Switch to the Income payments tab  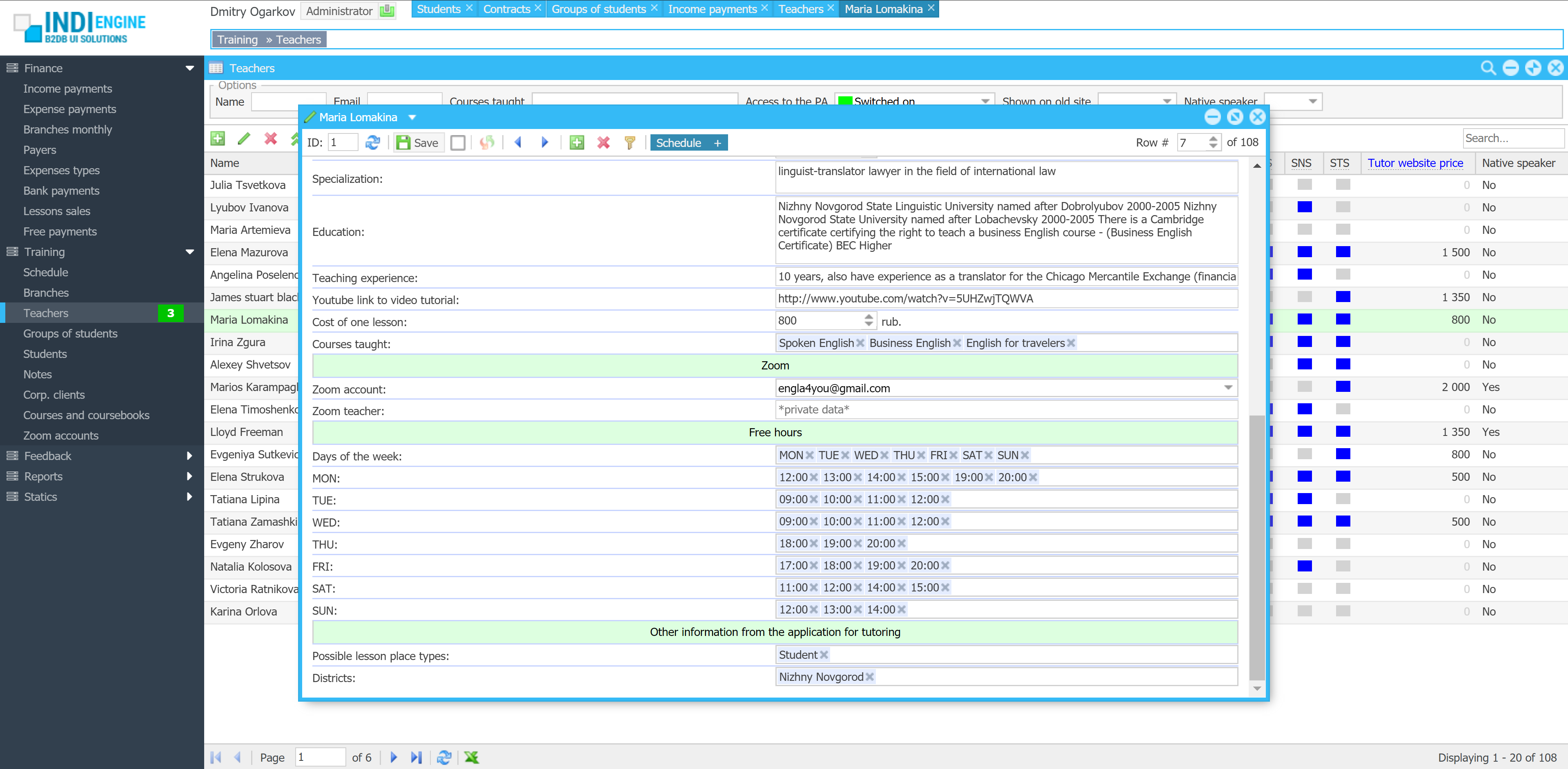pyautogui.click(x=712, y=9)
